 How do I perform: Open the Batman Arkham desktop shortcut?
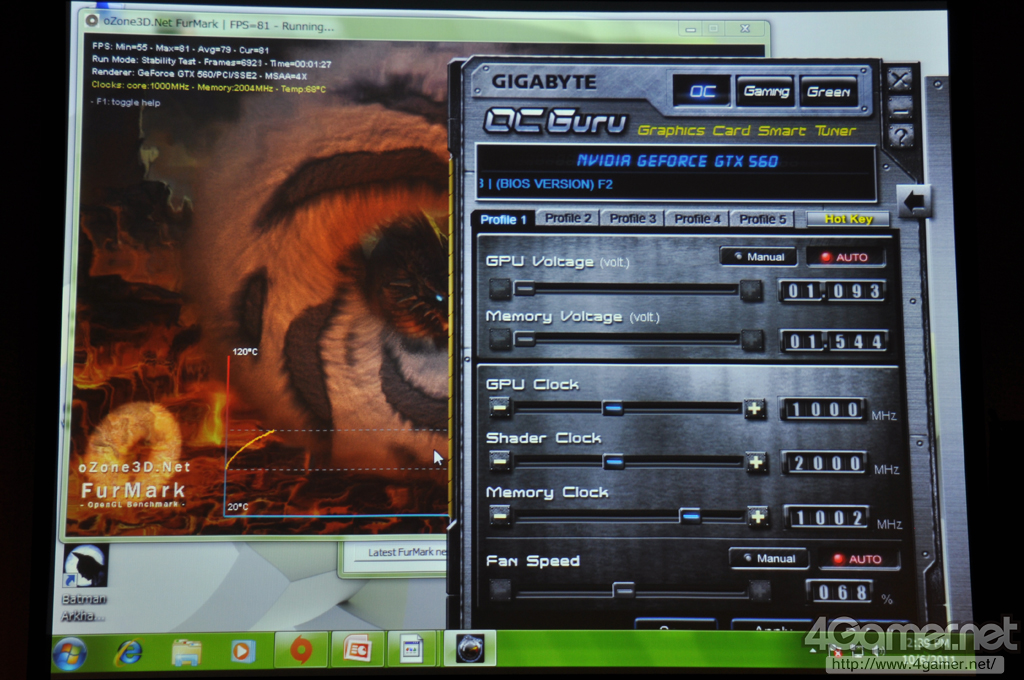(x=85, y=583)
